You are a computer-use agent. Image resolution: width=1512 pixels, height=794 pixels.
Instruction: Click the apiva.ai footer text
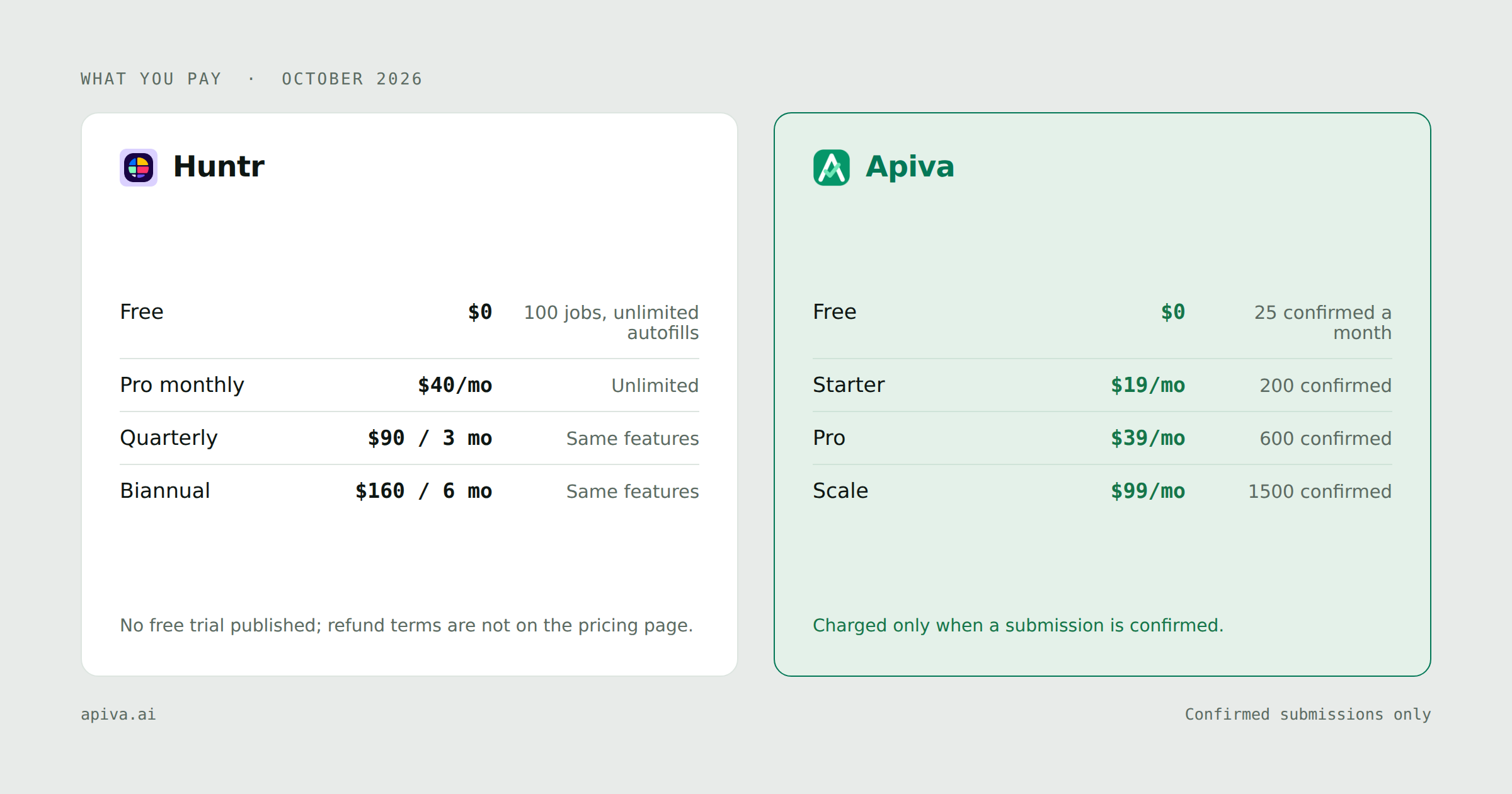118,714
